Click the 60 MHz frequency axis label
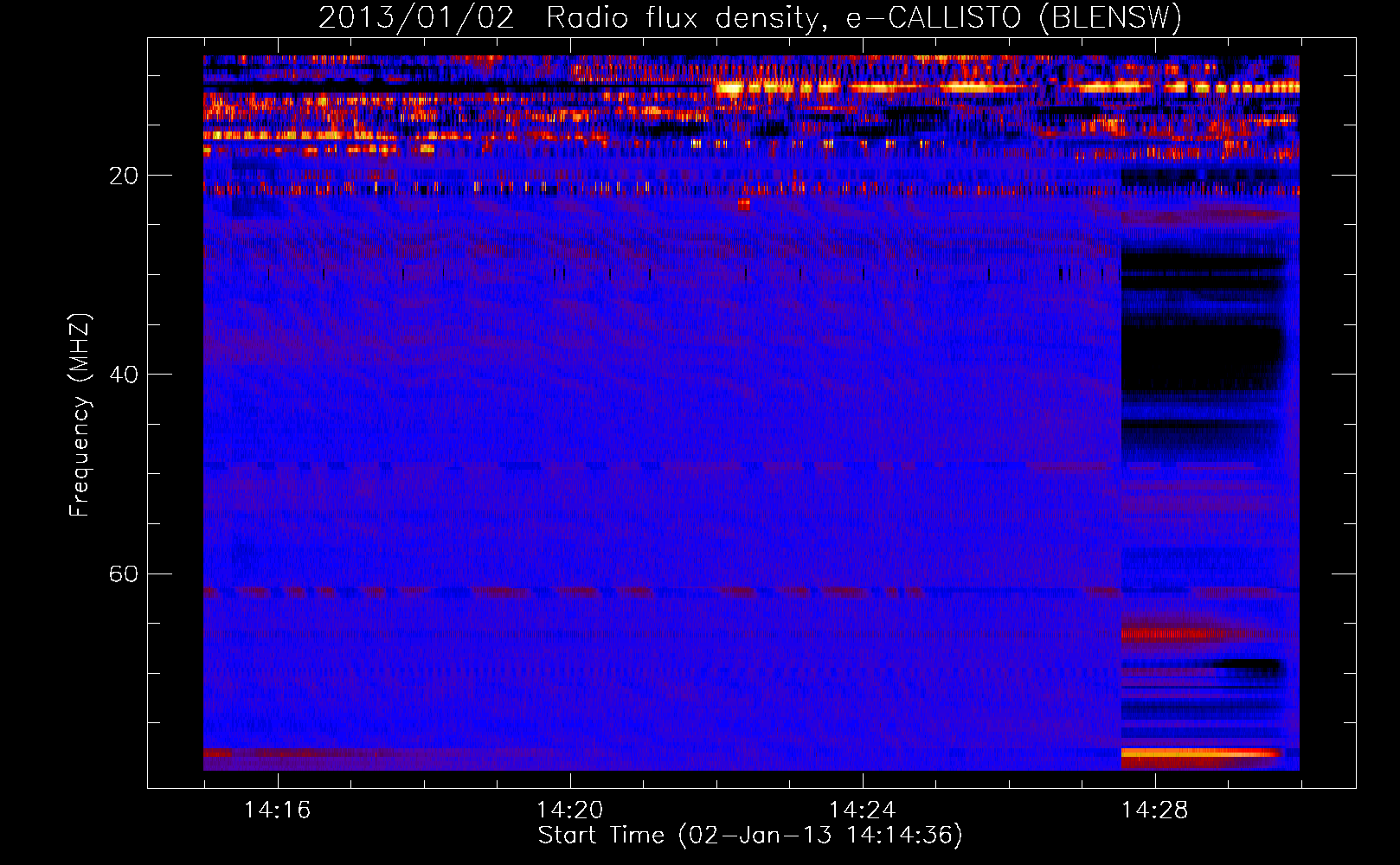1400x865 pixels. pos(124,574)
